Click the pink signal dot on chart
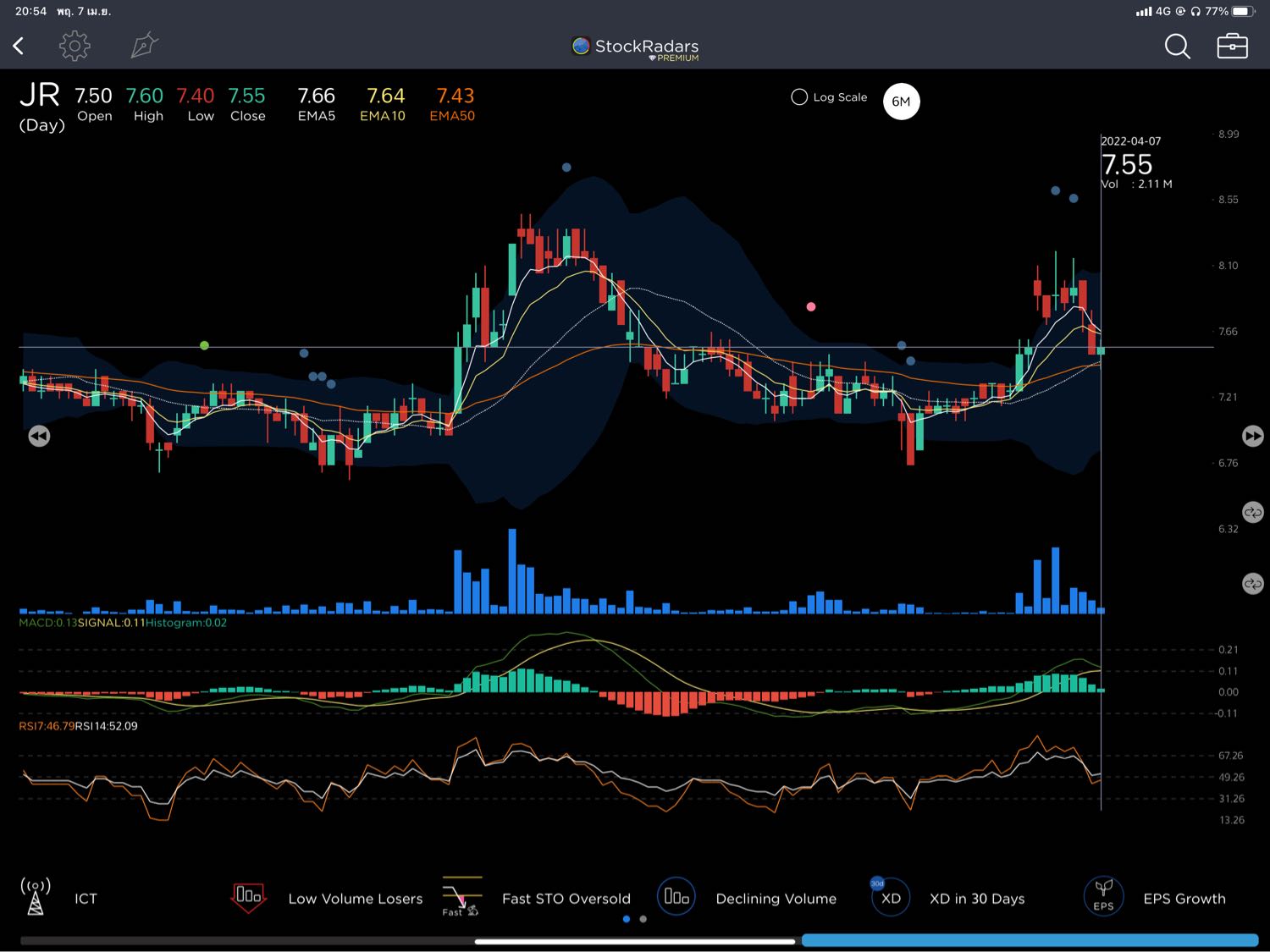This screenshot has height=952, width=1270. 811,306
